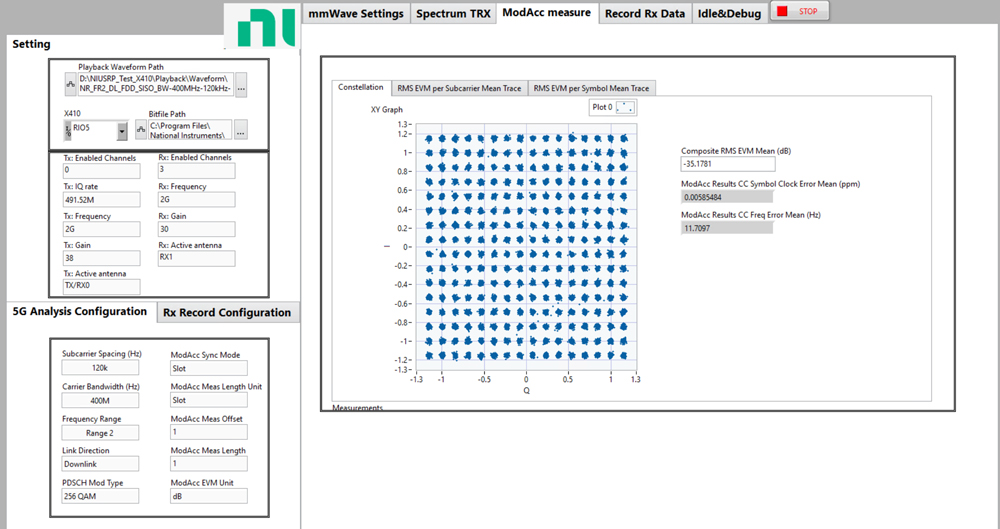Screen dimensions: 1000x529
Task: Click the Playback Waveform Path browse button
Action: 241,84
